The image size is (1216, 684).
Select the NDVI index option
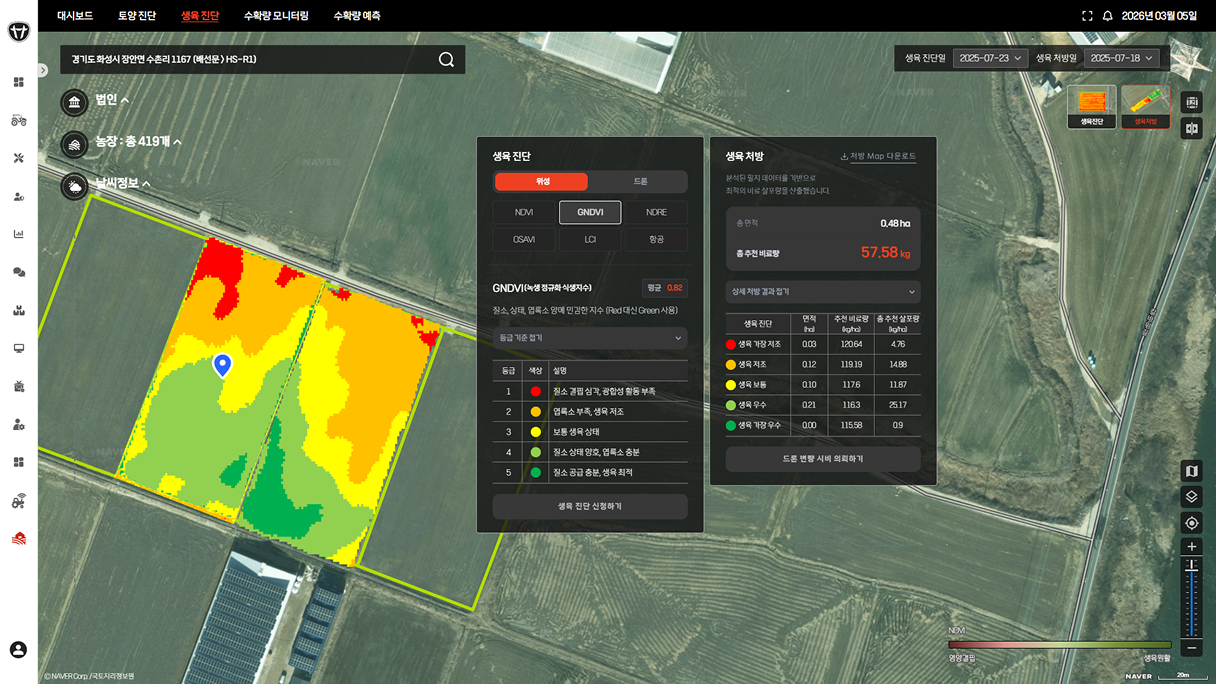524,212
